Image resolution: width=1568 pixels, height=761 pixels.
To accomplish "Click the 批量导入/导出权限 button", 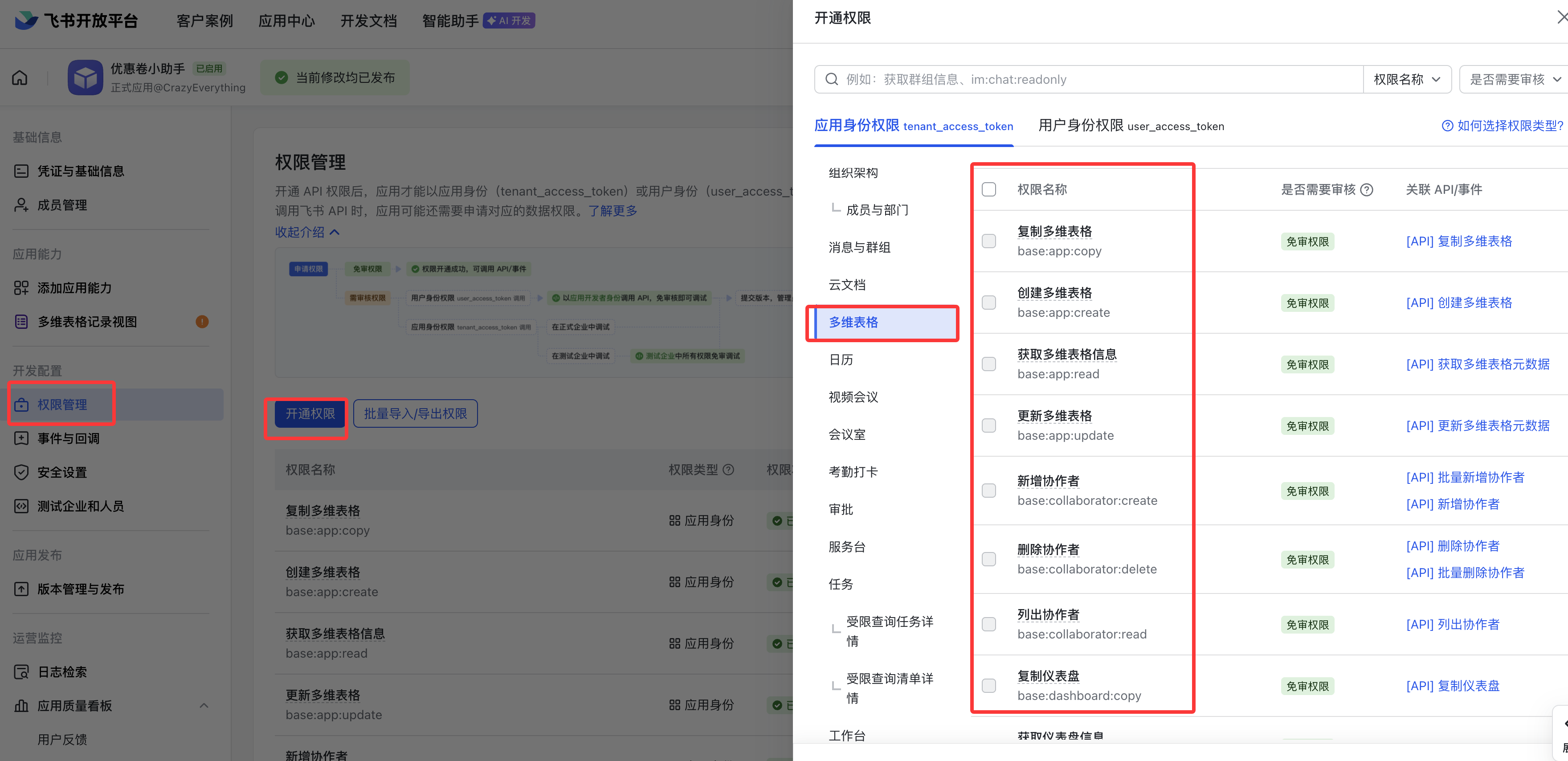I will click(x=415, y=414).
